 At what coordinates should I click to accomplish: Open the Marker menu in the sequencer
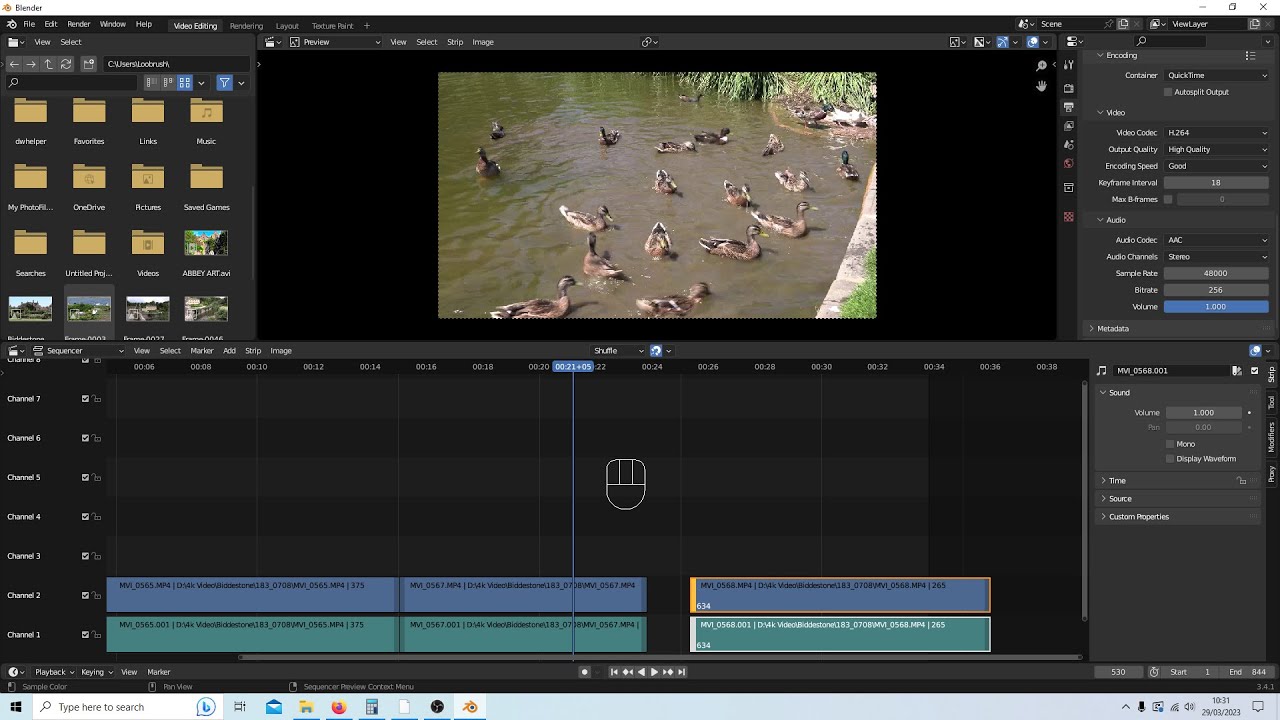coord(203,350)
